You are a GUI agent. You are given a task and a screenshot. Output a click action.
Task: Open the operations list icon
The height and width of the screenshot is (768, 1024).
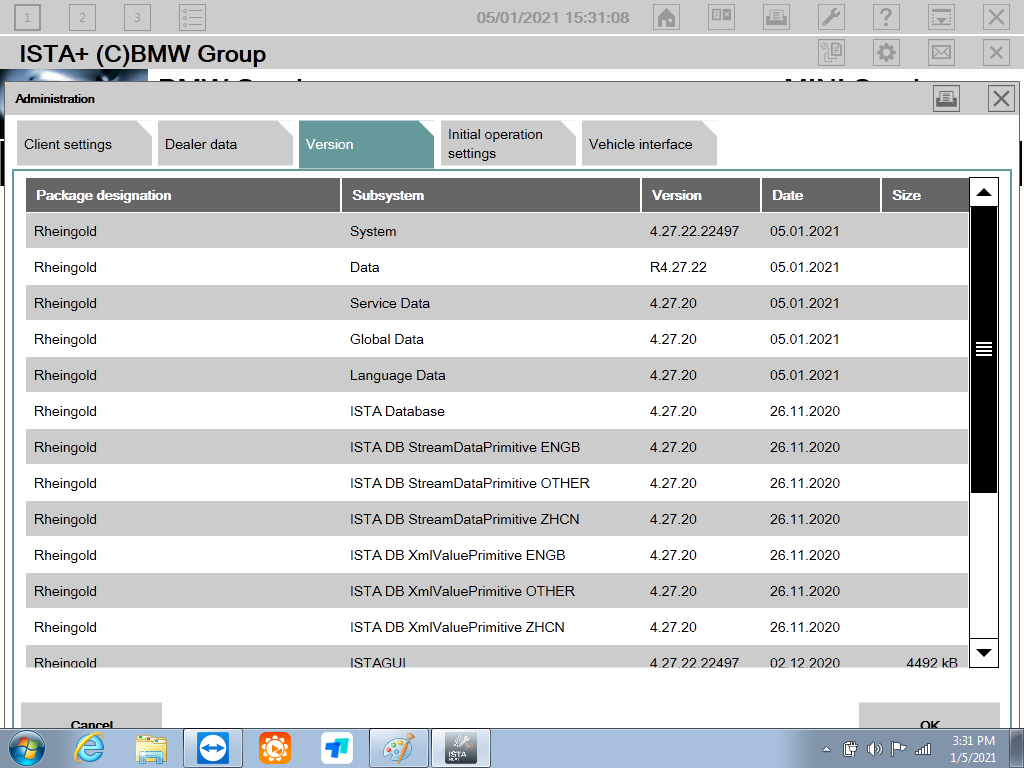(192, 17)
